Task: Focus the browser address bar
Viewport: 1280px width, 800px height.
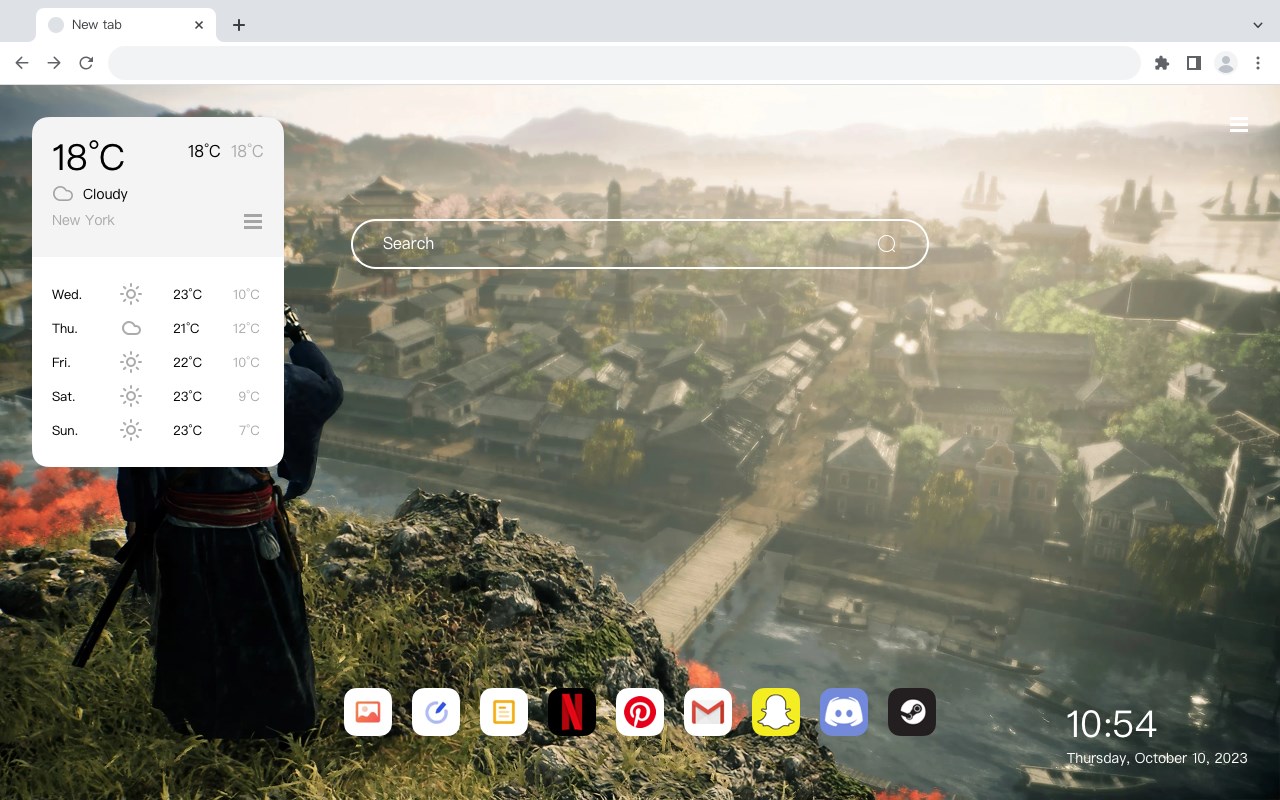Action: [624, 63]
